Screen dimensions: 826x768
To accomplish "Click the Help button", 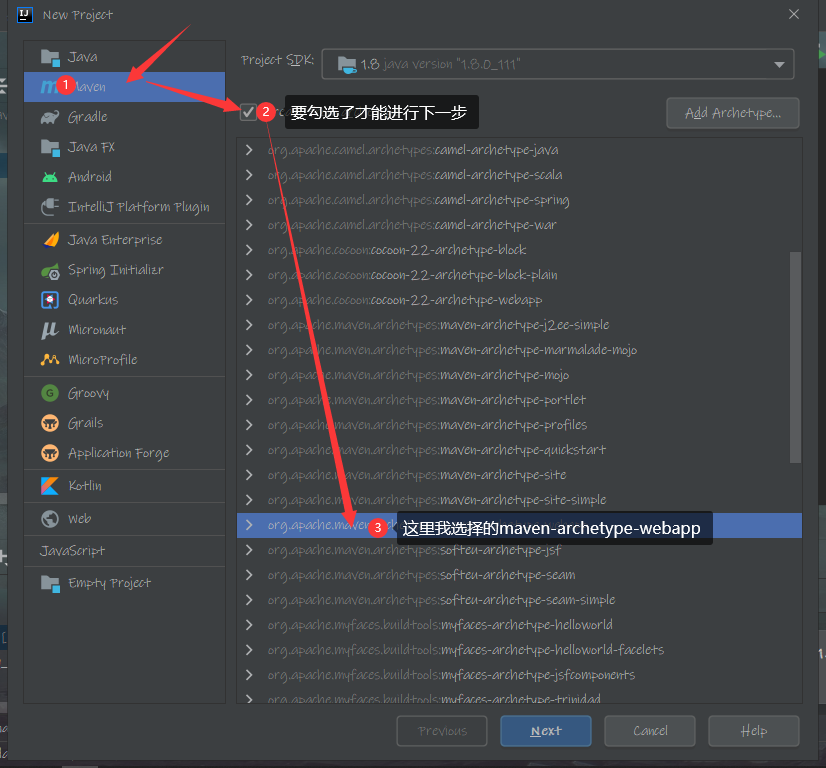I will click(x=754, y=731).
